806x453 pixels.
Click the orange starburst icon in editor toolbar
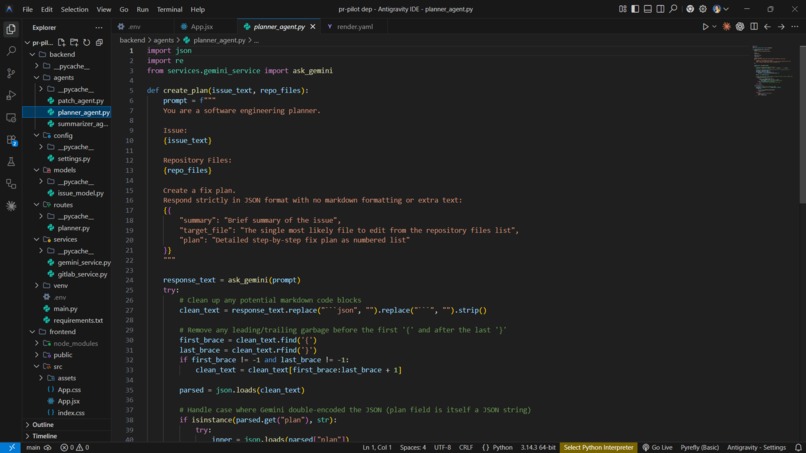[726, 27]
